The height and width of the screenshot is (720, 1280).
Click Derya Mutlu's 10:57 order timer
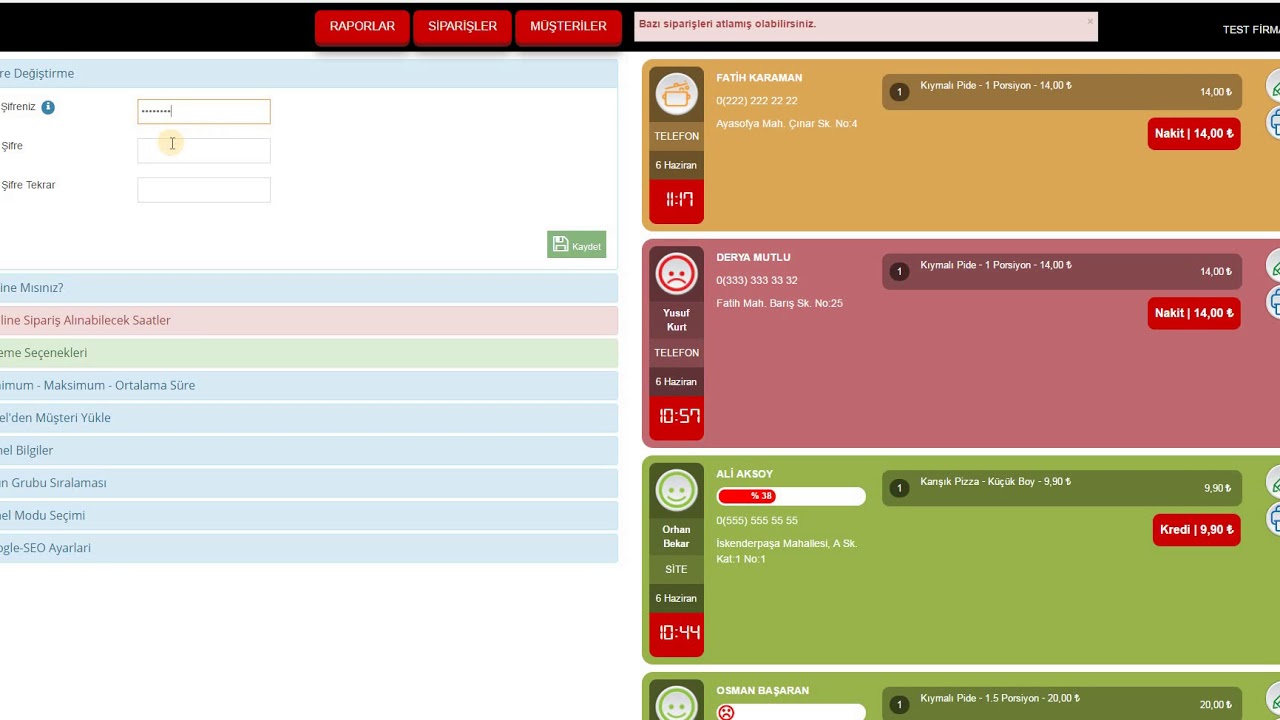point(677,417)
